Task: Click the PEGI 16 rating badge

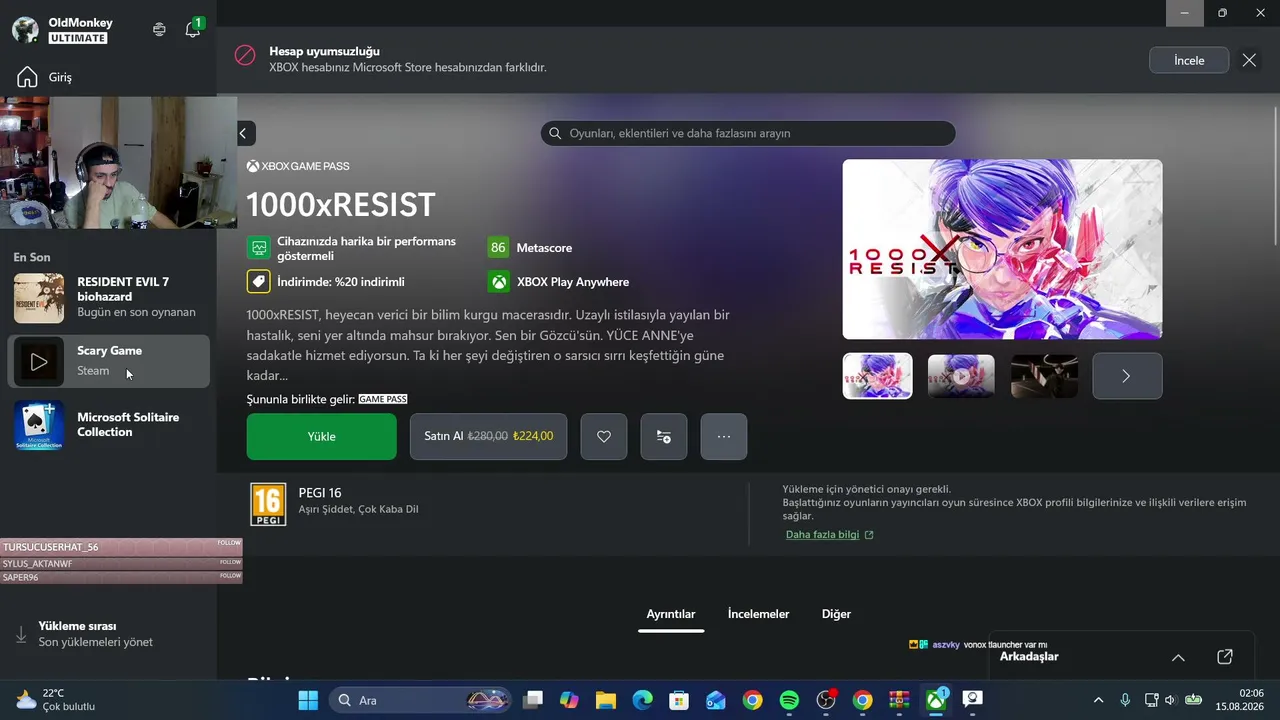Action: pyautogui.click(x=268, y=504)
